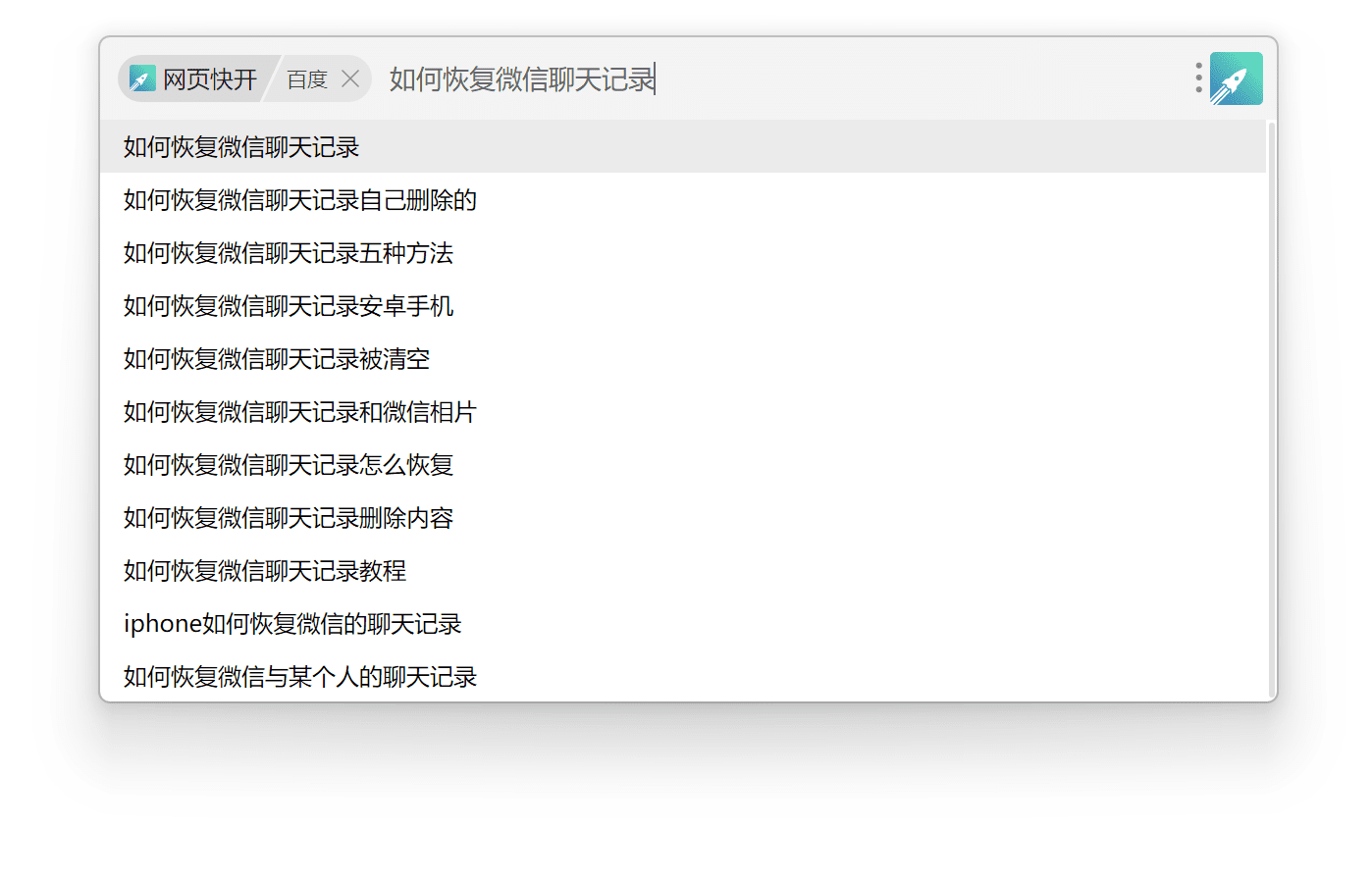Choose suggestion 如何恢复微信聊天记录删除内容
The height and width of the screenshot is (881, 1372).
[x=683, y=518]
